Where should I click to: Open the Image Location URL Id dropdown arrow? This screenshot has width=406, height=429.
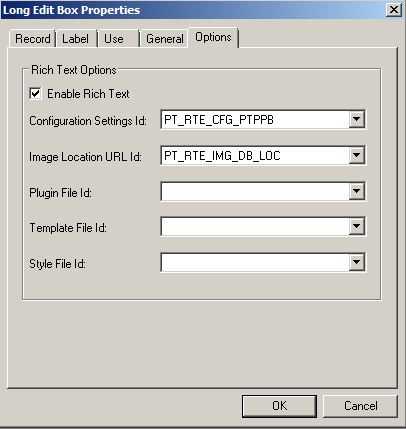coord(356,155)
